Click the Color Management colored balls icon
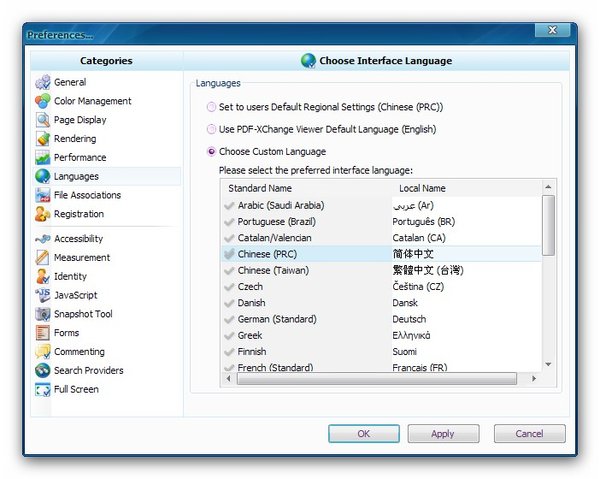This screenshot has width=600, height=479. [x=42, y=101]
